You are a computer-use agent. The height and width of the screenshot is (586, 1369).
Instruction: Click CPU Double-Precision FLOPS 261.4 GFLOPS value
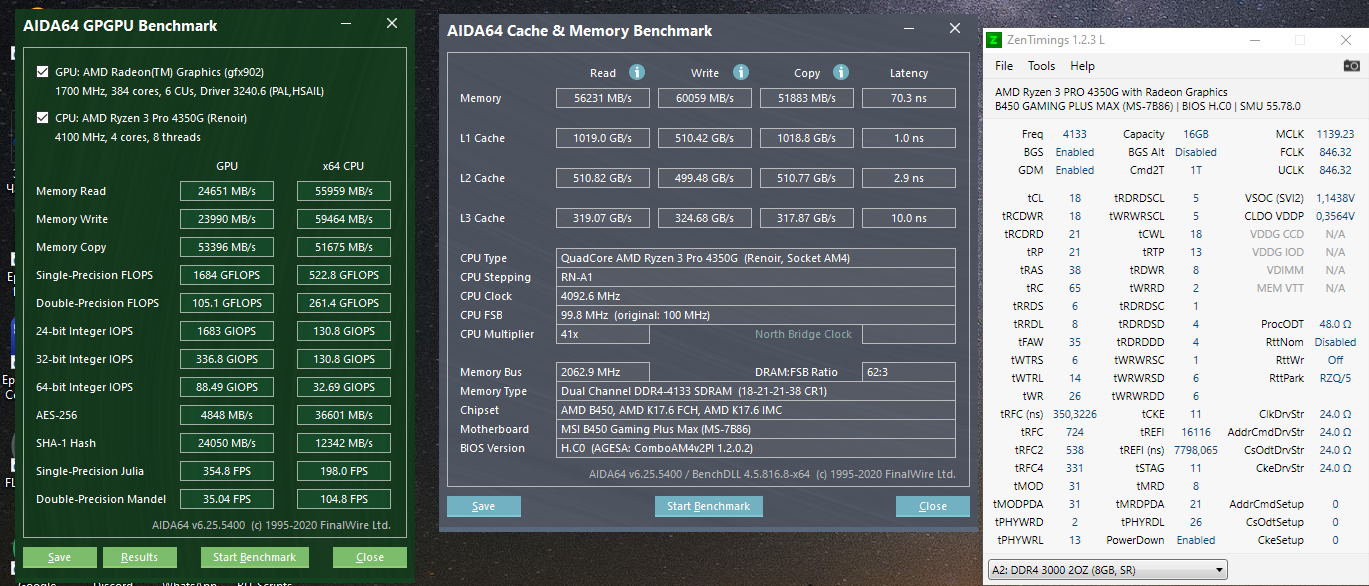(x=344, y=303)
